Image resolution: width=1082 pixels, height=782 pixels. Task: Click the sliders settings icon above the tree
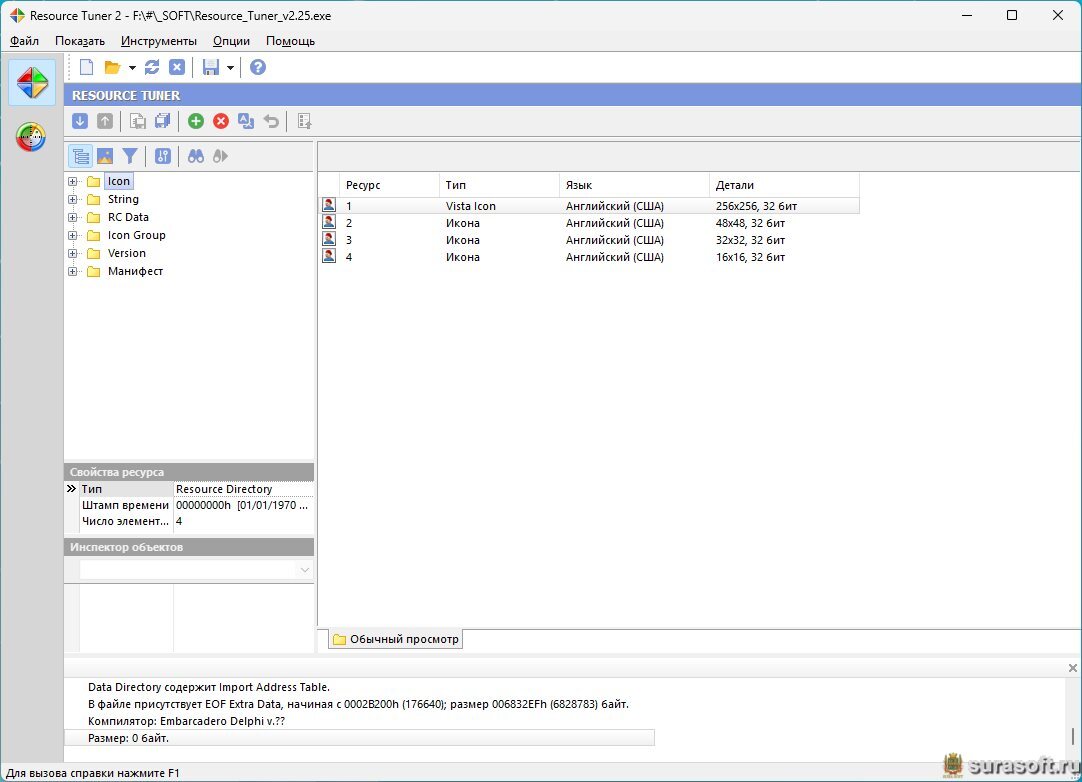click(x=163, y=157)
